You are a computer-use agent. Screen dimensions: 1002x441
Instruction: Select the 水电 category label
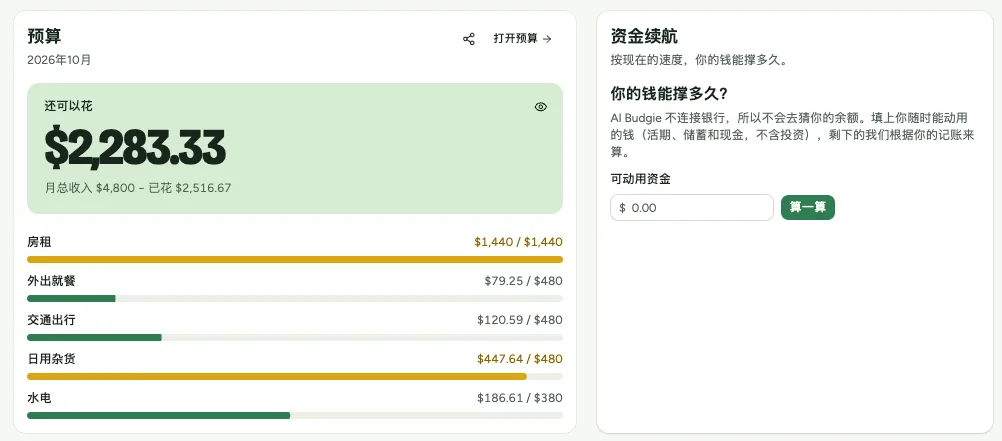click(39, 398)
